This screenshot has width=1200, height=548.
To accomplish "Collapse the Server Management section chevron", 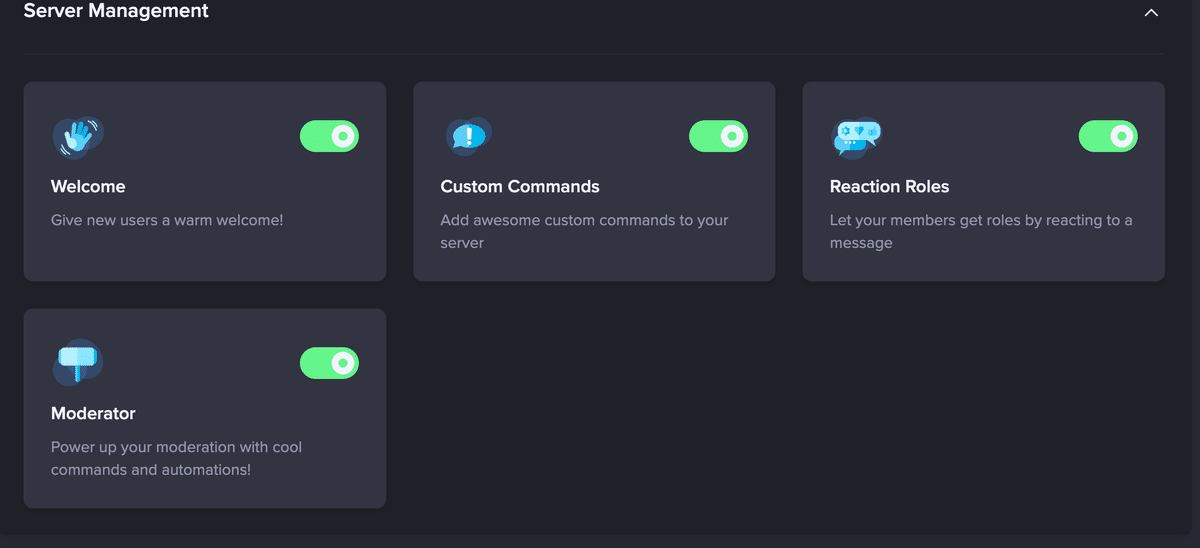I will click(x=1151, y=13).
